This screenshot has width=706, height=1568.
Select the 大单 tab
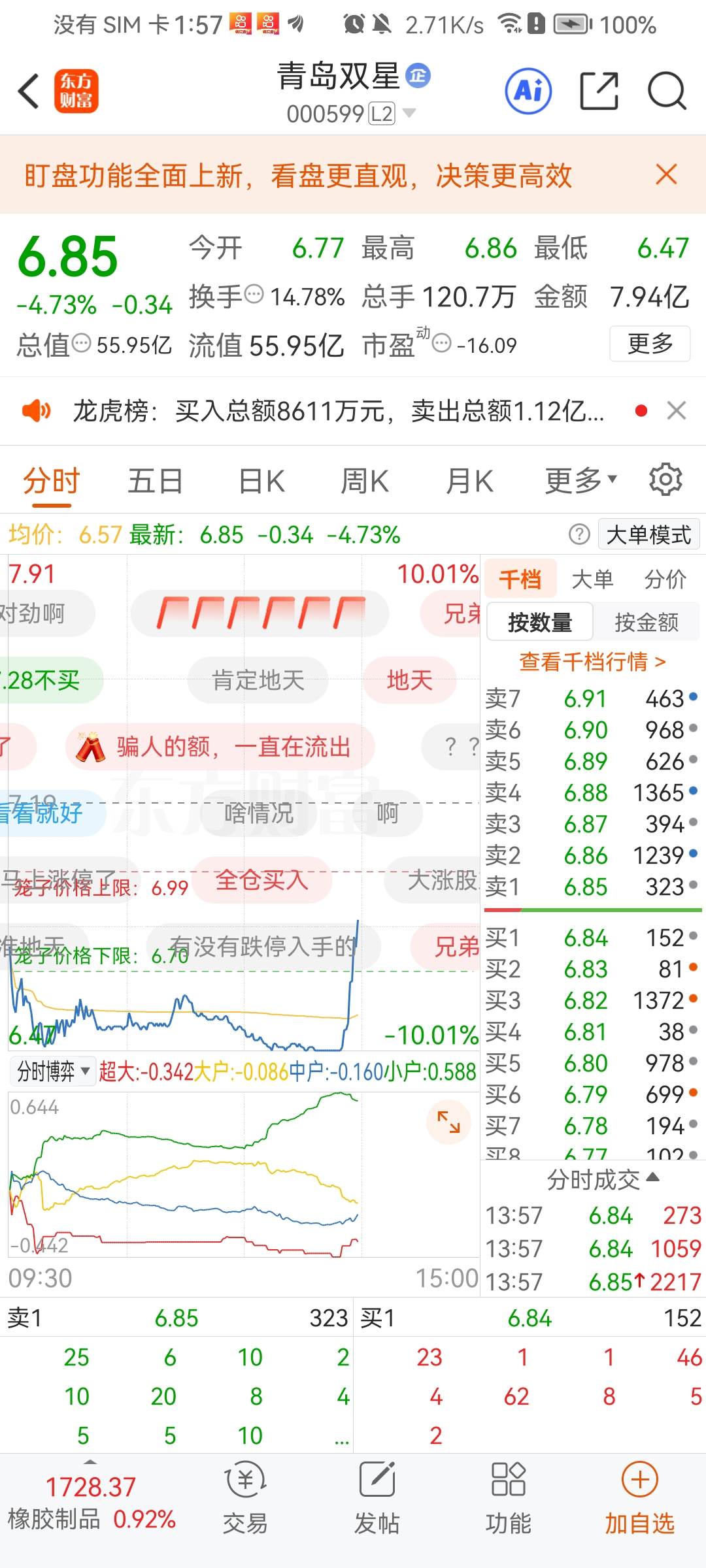click(x=592, y=579)
